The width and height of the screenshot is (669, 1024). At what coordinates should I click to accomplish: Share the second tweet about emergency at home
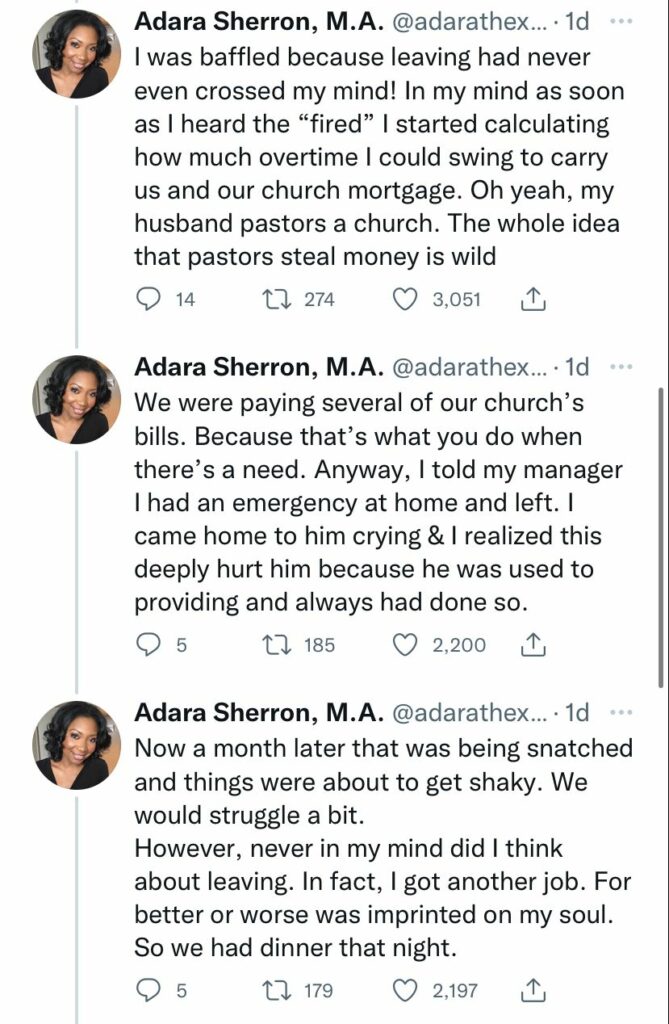click(x=532, y=645)
